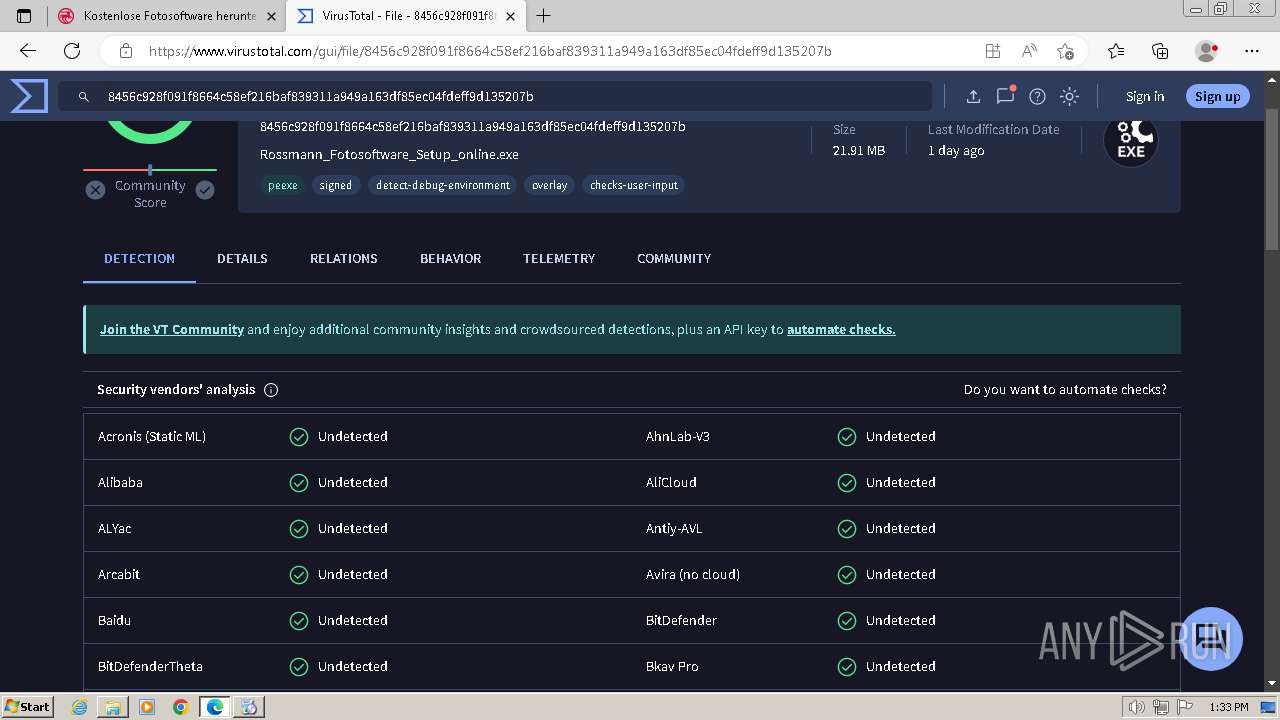Switch to the BEHAVIOR tab
This screenshot has width=1280, height=720.
point(450,258)
